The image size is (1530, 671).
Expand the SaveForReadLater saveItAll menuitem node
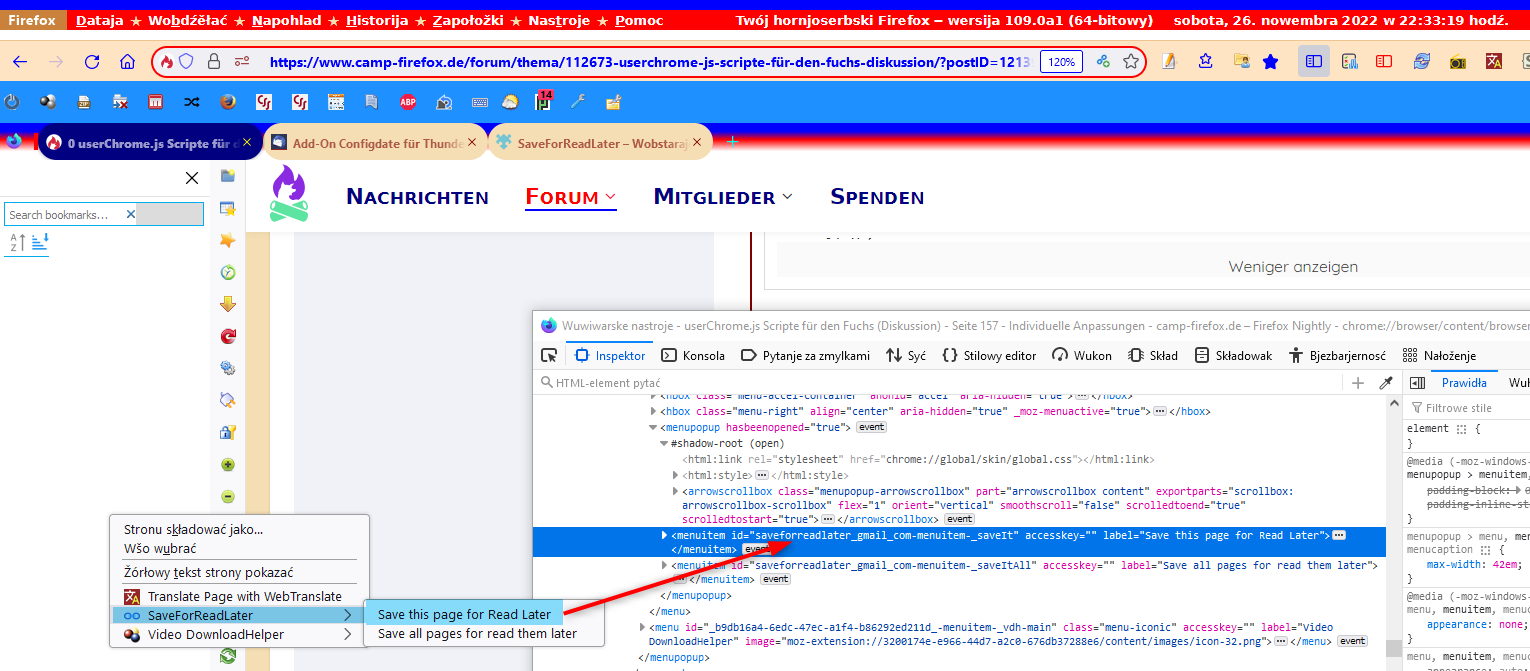point(664,566)
